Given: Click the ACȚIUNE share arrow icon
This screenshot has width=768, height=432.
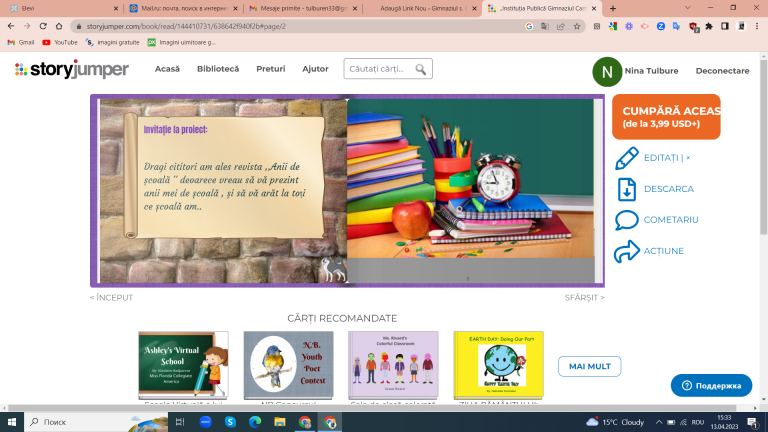Looking at the screenshot, I should tap(626, 251).
